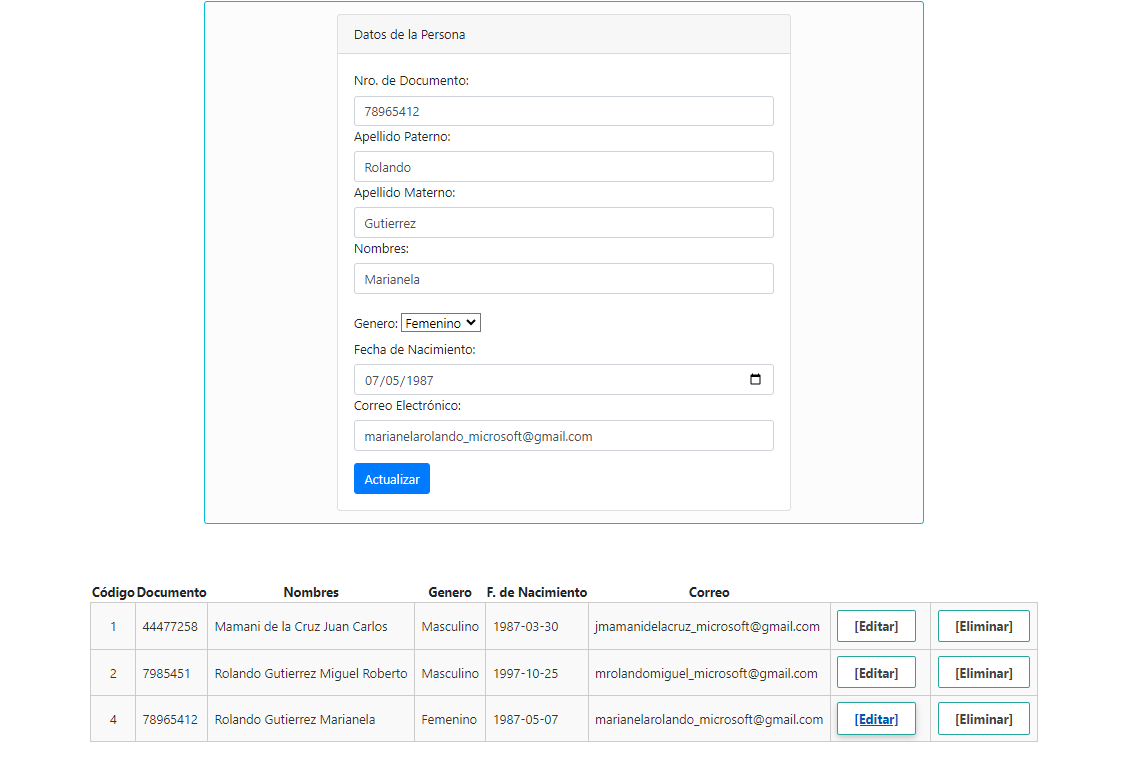Click document number 7985451 in table
The image size is (1136, 766).
point(166,674)
